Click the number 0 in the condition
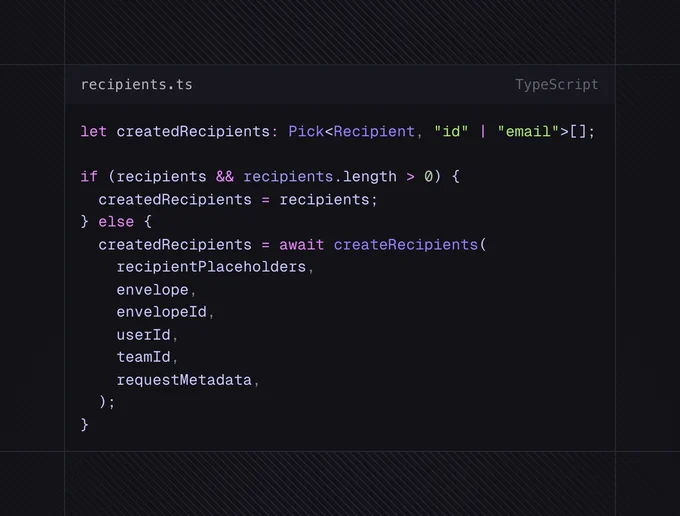This screenshot has height=516, width=680. tap(428, 177)
